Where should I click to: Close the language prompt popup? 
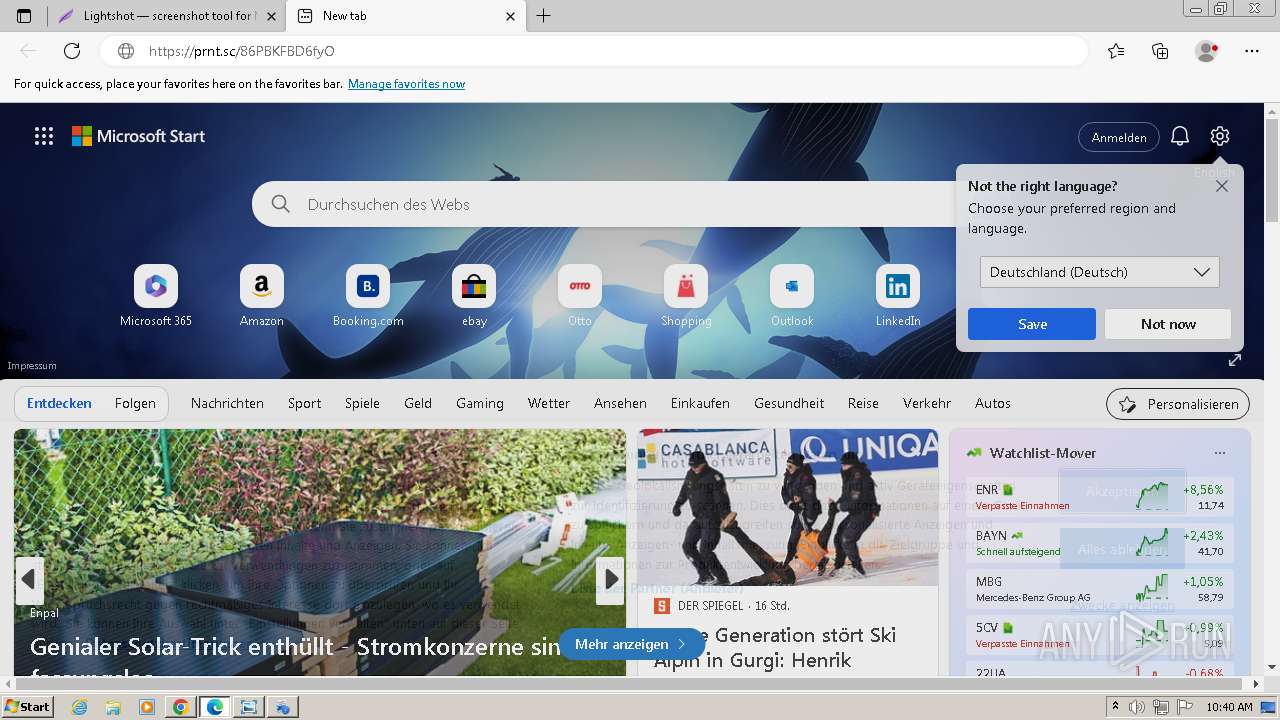pos(1222,186)
